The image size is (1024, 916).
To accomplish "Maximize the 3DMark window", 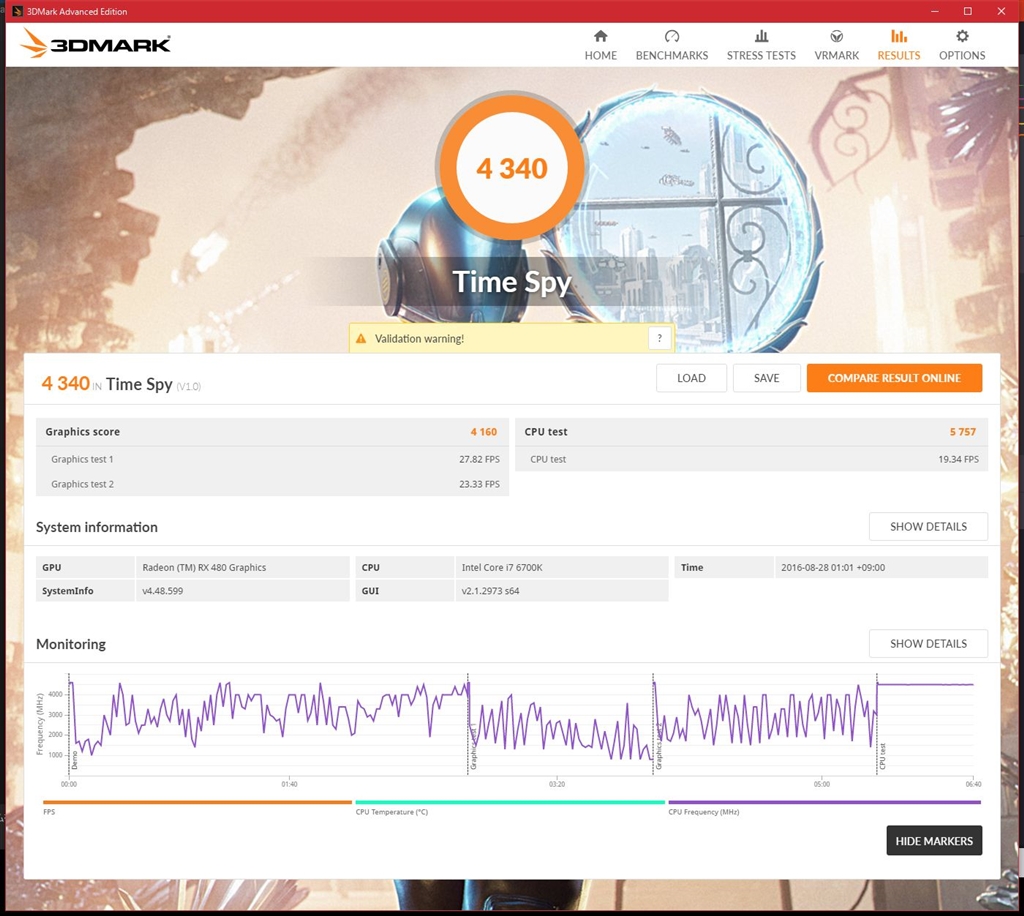I will [968, 11].
